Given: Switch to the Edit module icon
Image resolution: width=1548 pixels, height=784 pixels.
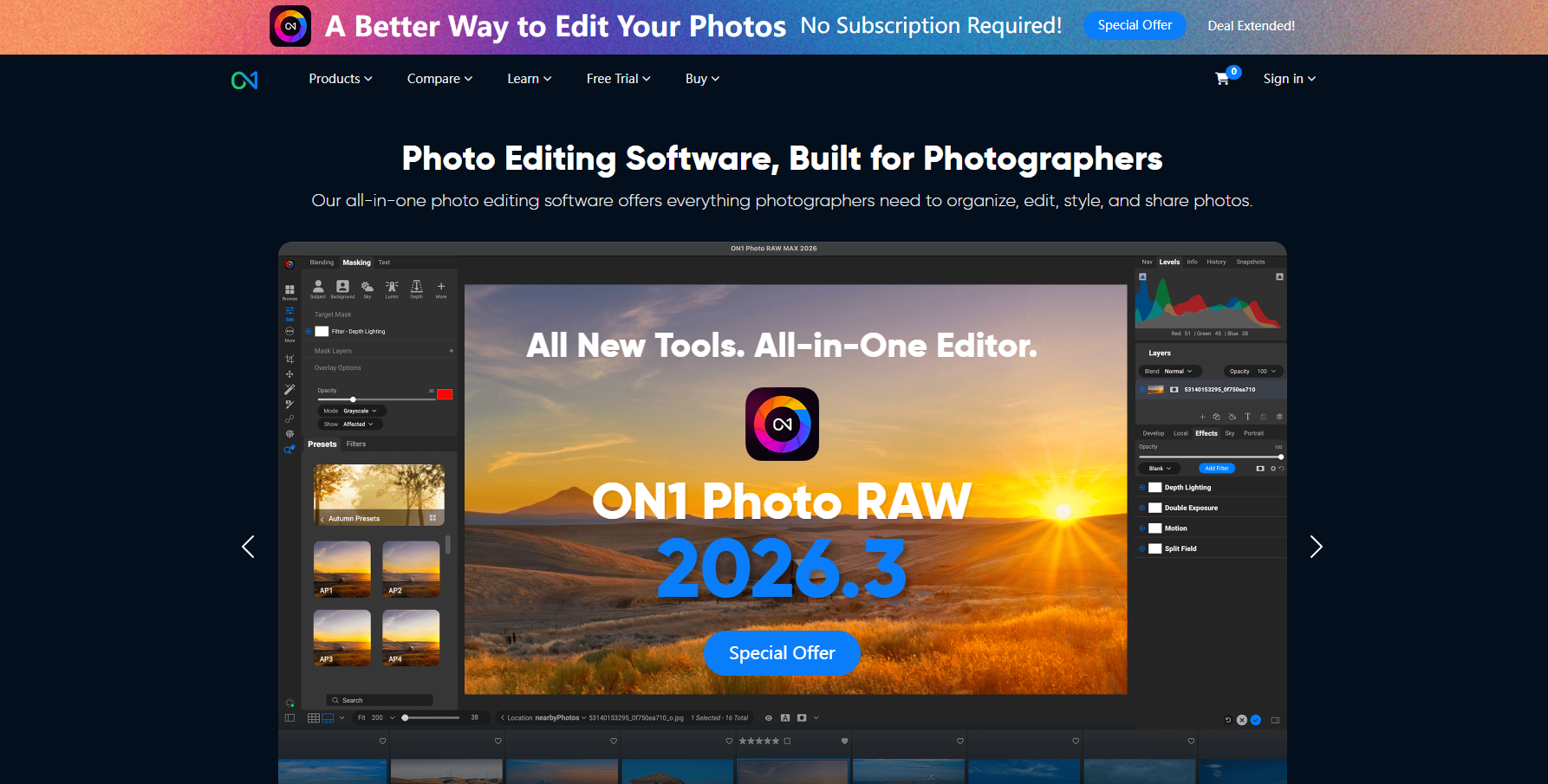Looking at the screenshot, I should click(289, 312).
